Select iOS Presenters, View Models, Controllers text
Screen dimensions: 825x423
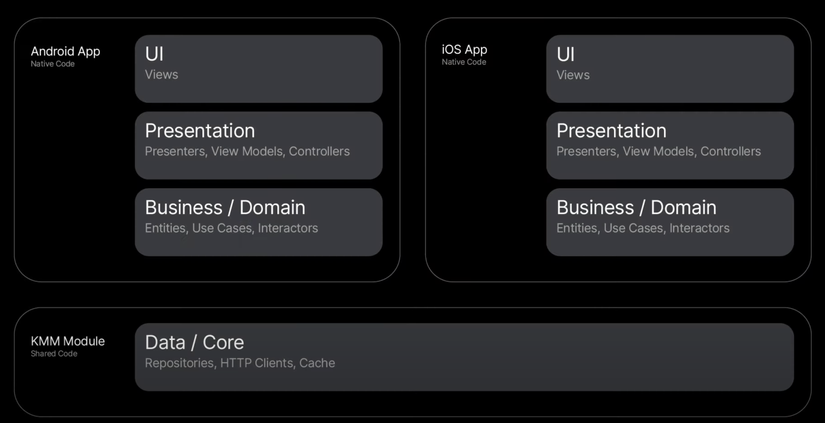coord(658,152)
